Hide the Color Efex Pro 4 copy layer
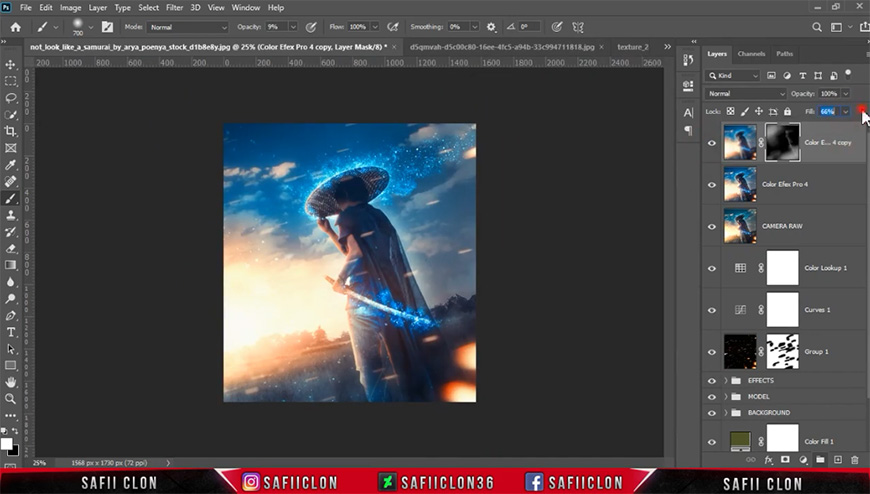870x494 pixels. pyautogui.click(x=712, y=143)
